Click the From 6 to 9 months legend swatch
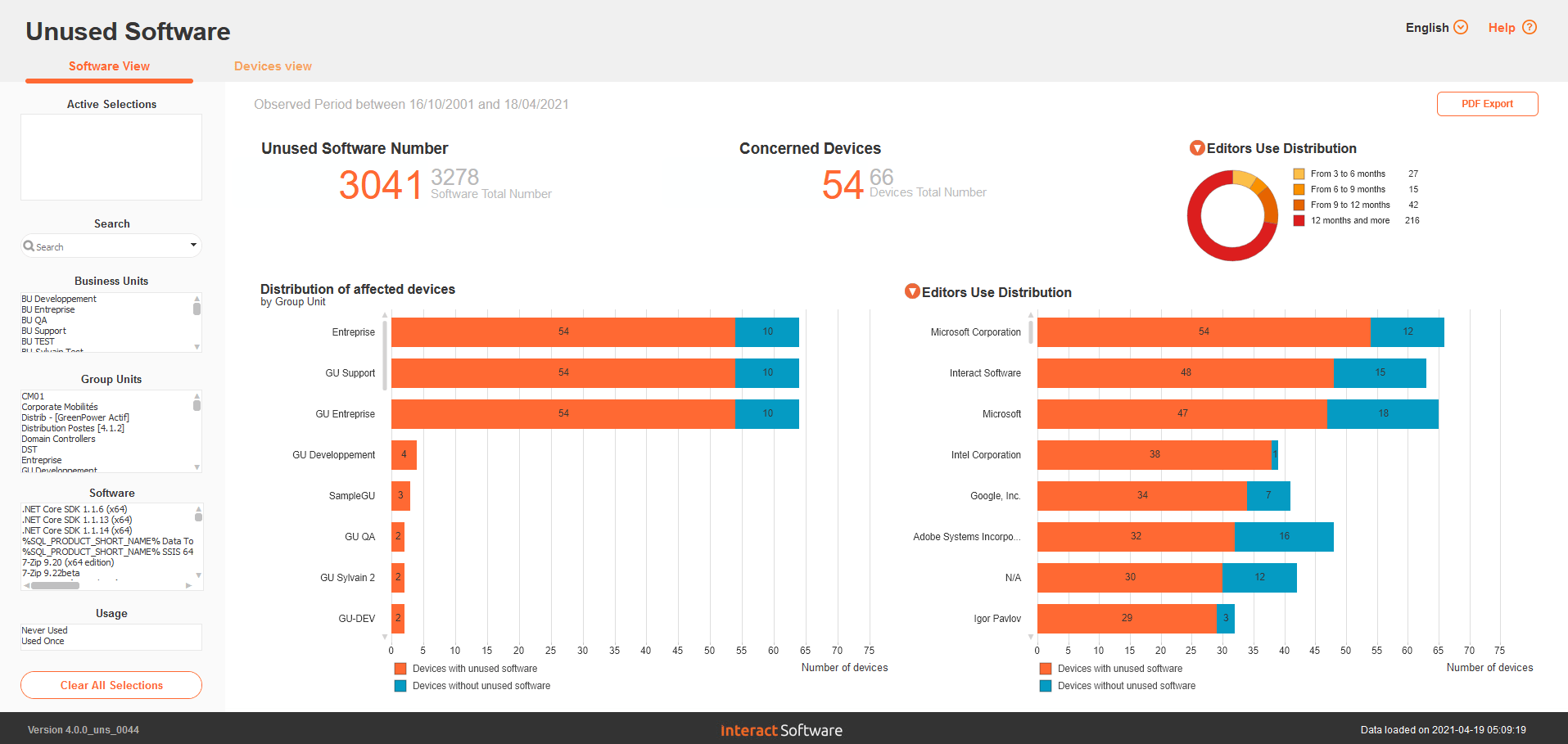The image size is (1568, 744). (x=1299, y=189)
